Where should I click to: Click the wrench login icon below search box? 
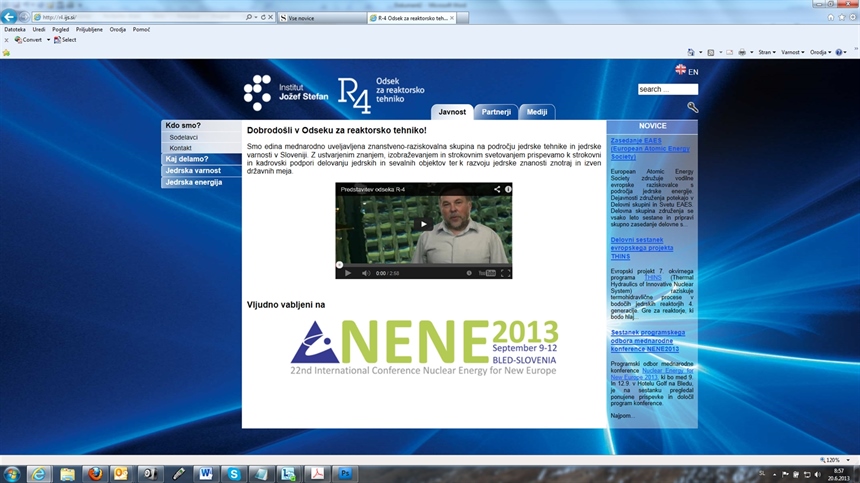[x=693, y=107]
